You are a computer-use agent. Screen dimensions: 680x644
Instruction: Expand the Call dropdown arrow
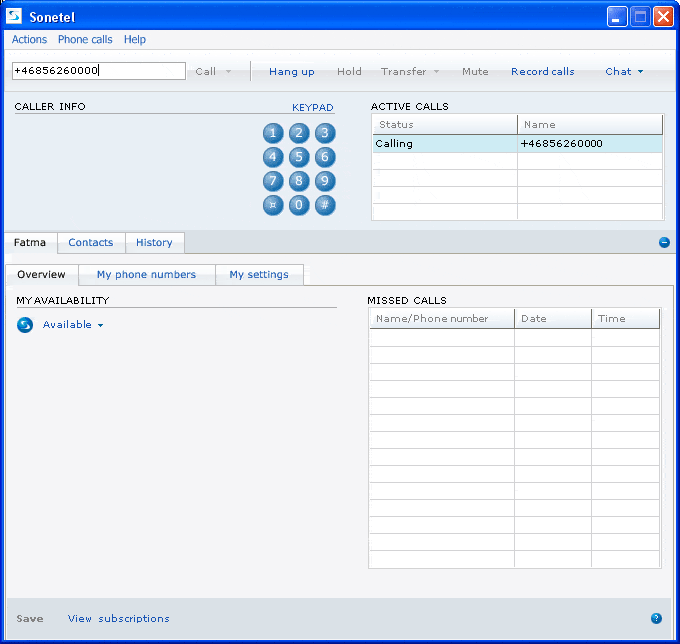click(x=229, y=72)
